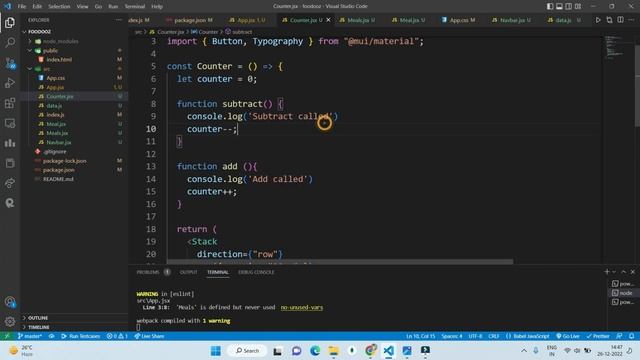Toggle panel layout icon in title bar

(559, 6)
